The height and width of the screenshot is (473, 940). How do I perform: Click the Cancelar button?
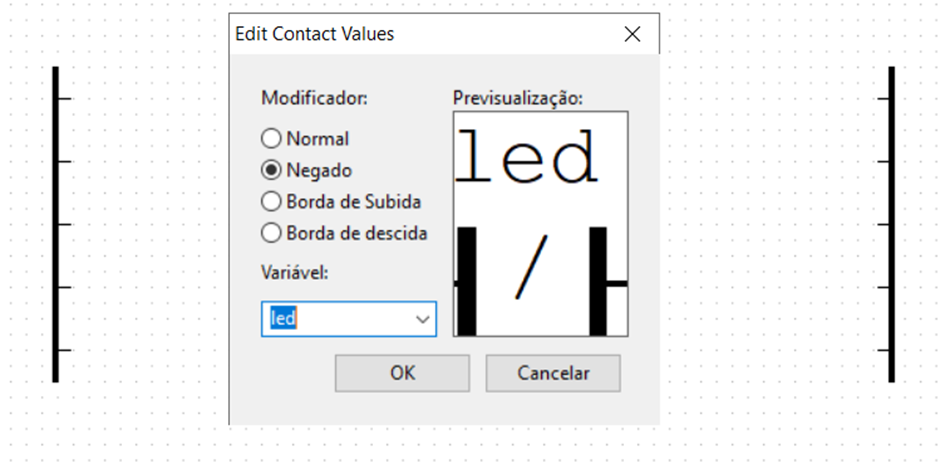pos(553,373)
